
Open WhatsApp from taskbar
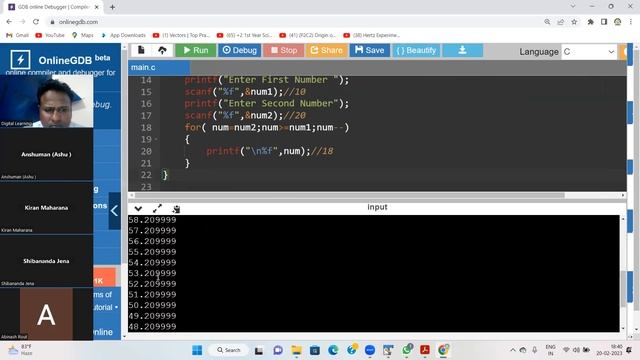tap(407, 350)
